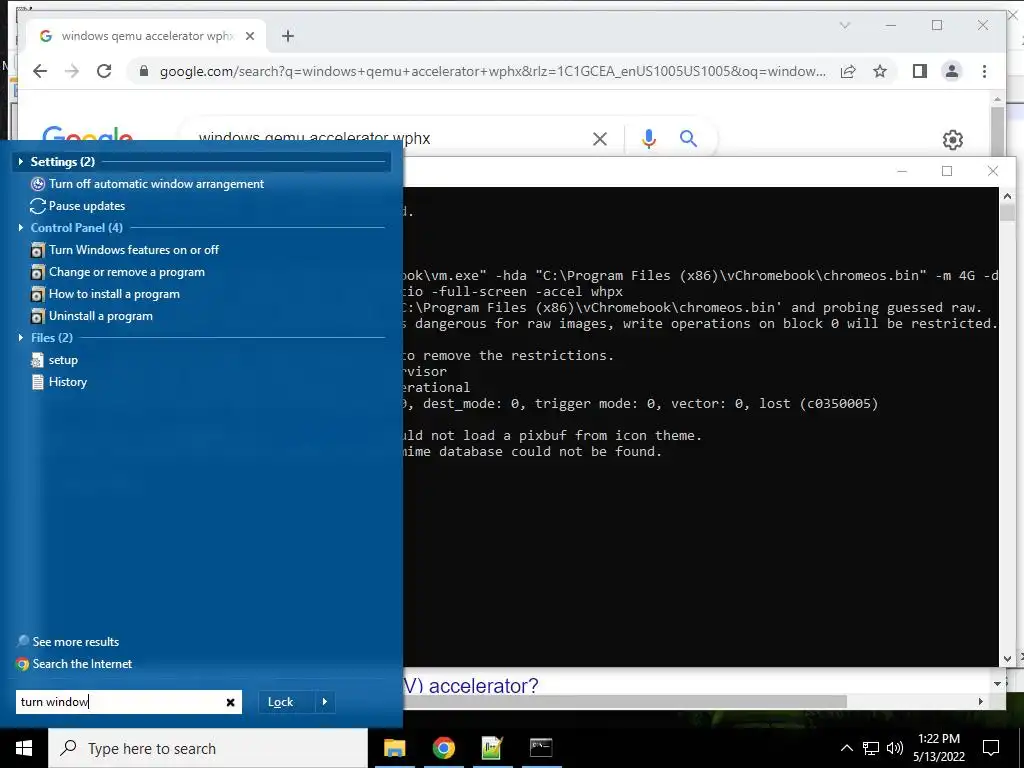Open the notification center icon

coord(991,748)
